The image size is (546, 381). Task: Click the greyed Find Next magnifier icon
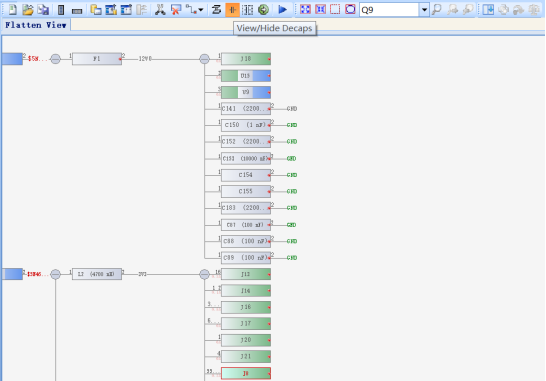(x=452, y=10)
